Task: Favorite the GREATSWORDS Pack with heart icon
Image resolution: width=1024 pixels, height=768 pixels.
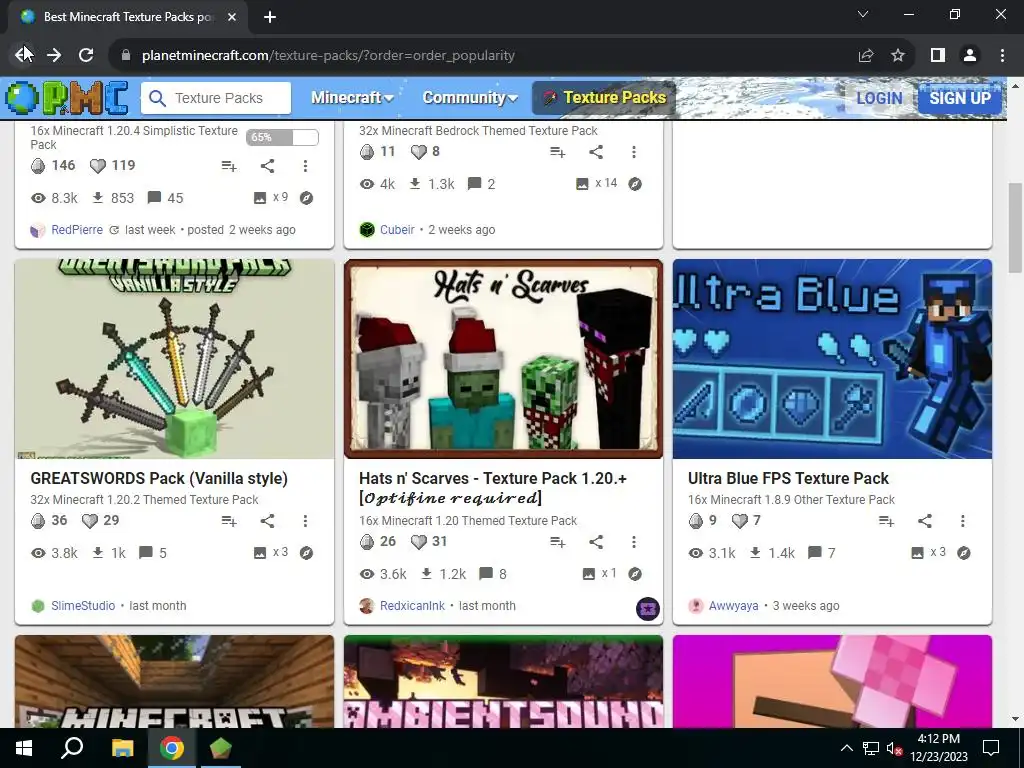Action: (89, 520)
